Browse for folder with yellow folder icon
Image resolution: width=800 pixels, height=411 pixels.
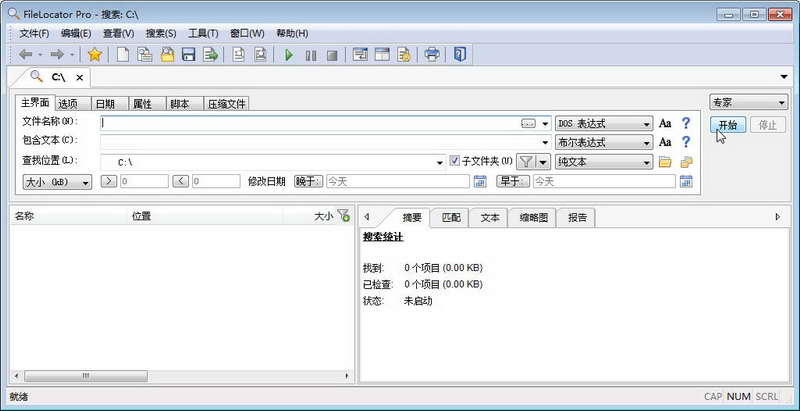(x=665, y=163)
